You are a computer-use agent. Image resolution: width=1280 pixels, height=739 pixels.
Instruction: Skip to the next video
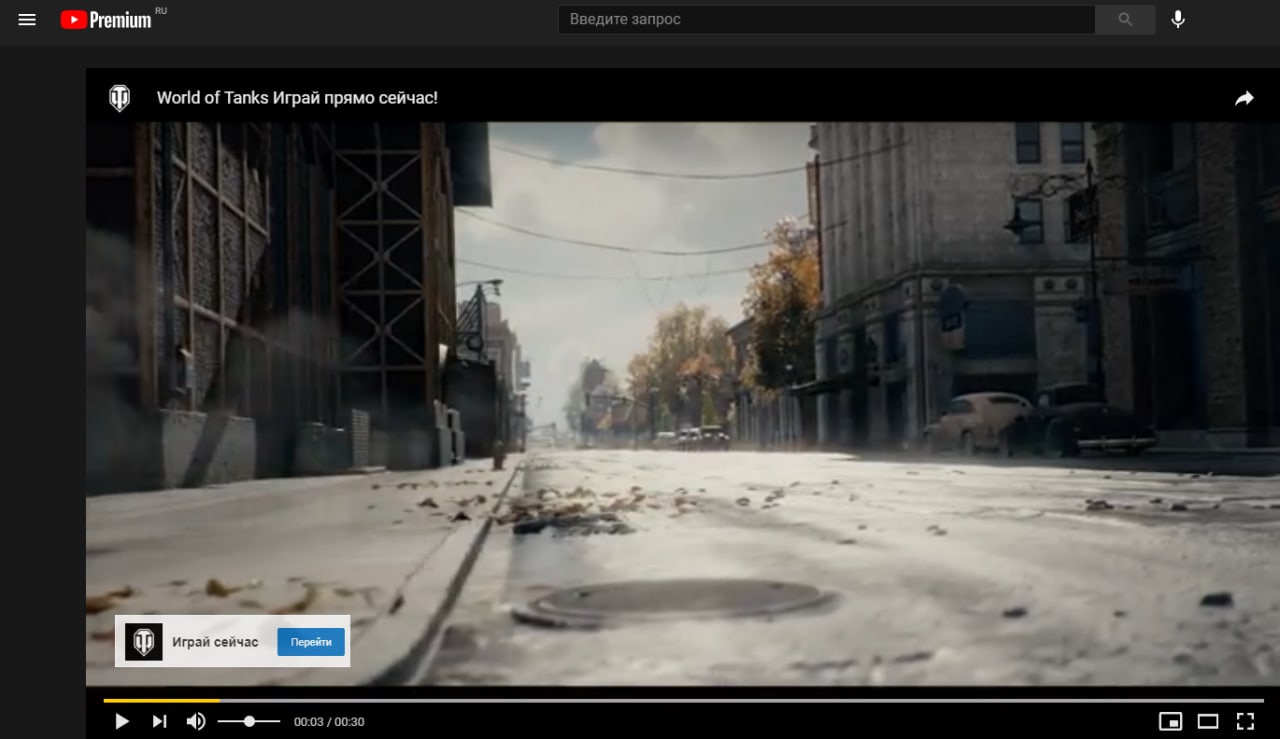pos(159,721)
